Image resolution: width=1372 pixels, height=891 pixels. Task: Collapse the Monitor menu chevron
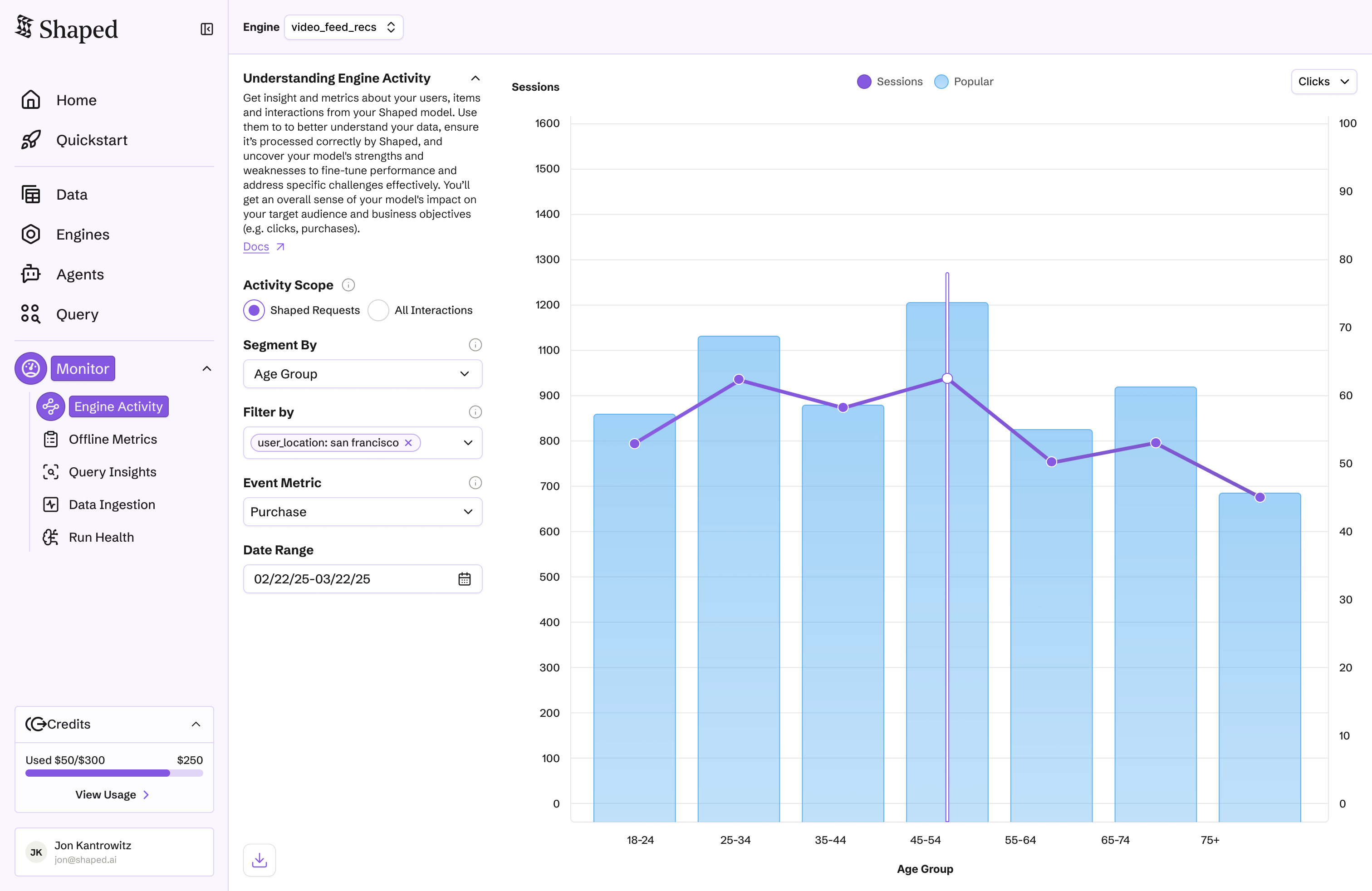[x=207, y=368]
